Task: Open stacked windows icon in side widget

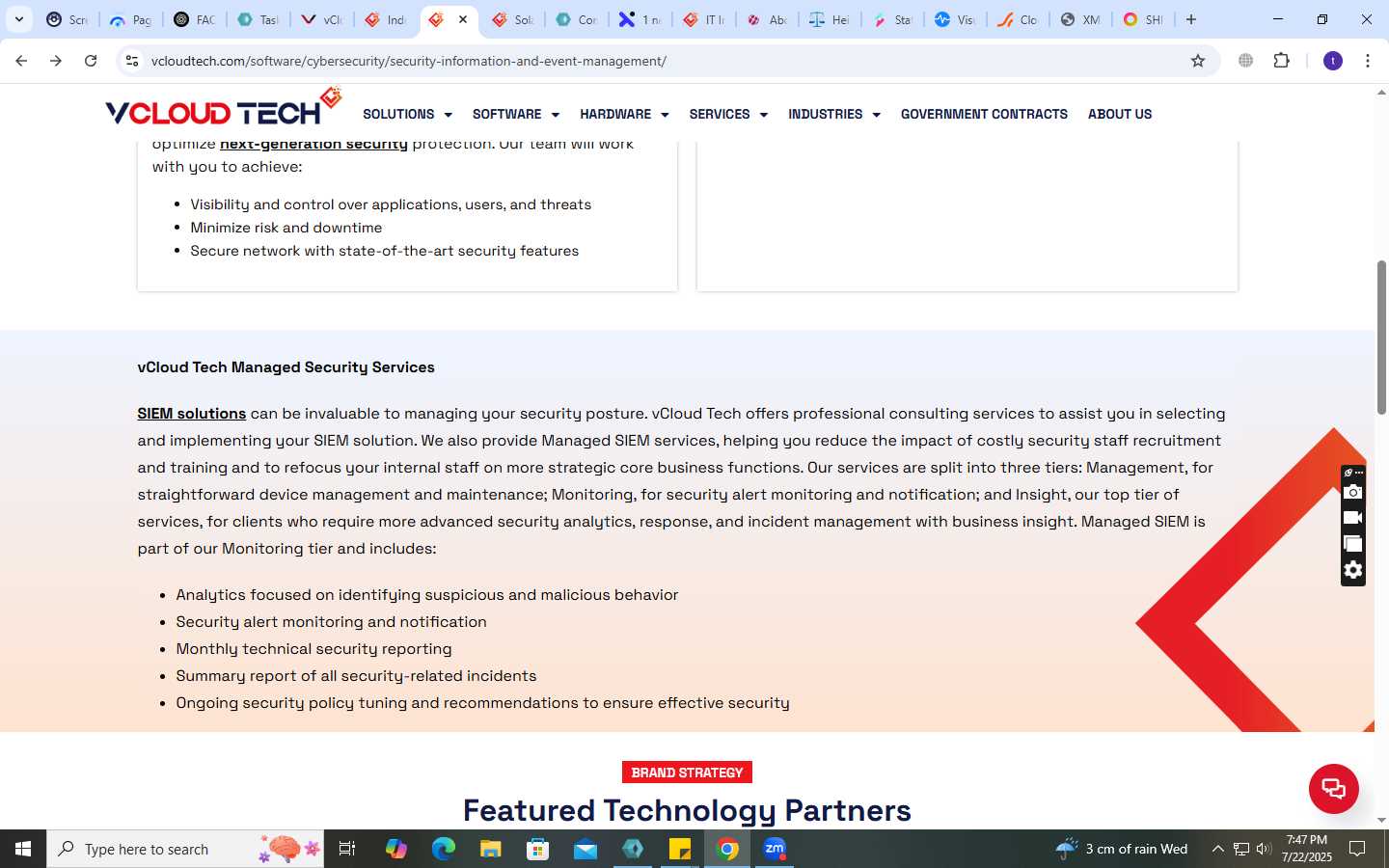Action: pyautogui.click(x=1353, y=544)
